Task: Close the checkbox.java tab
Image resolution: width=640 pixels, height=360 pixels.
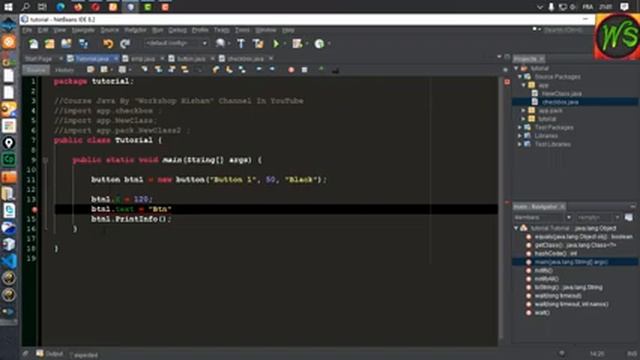Action: click(271, 59)
